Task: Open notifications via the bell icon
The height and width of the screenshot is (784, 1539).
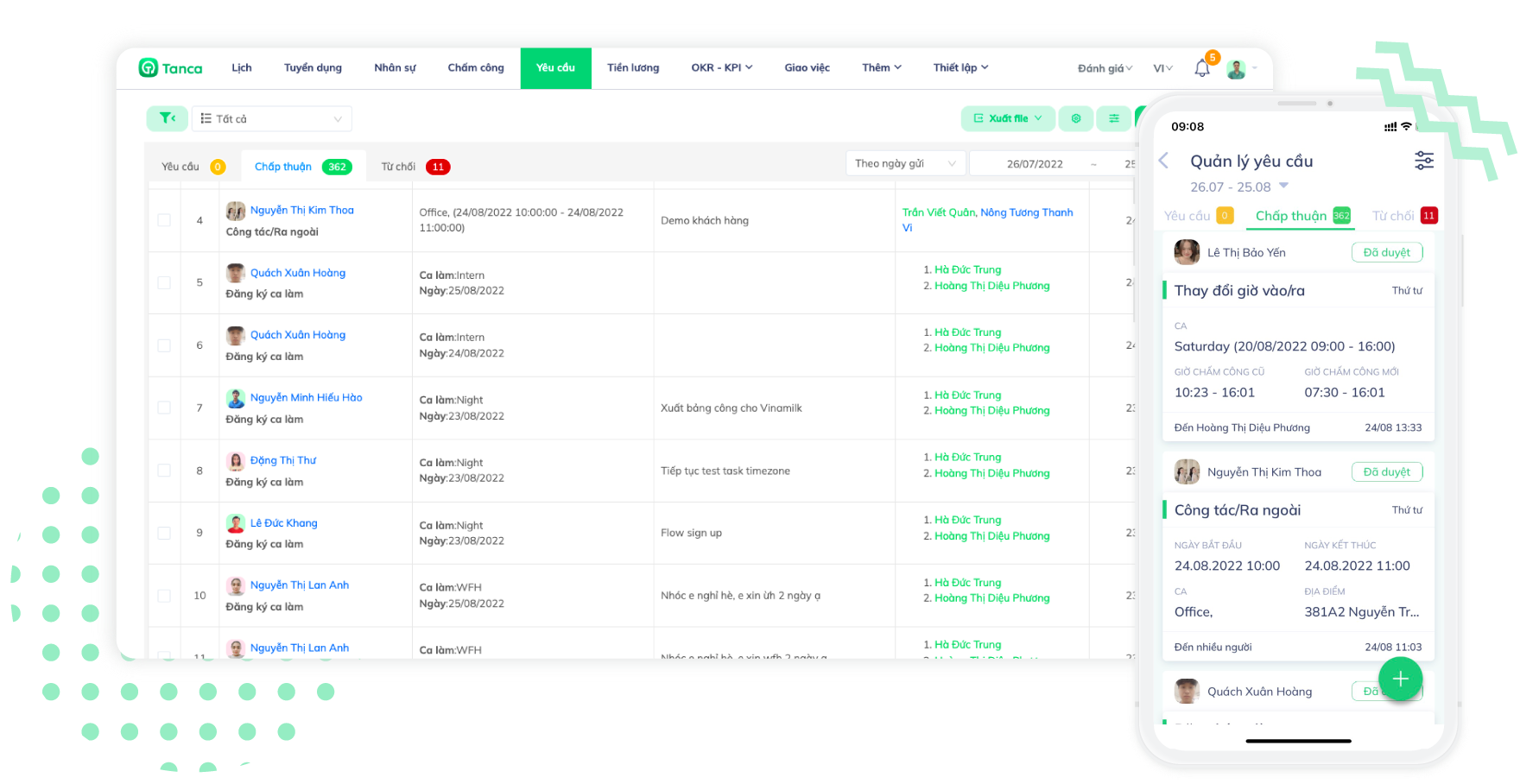Action: [1201, 68]
